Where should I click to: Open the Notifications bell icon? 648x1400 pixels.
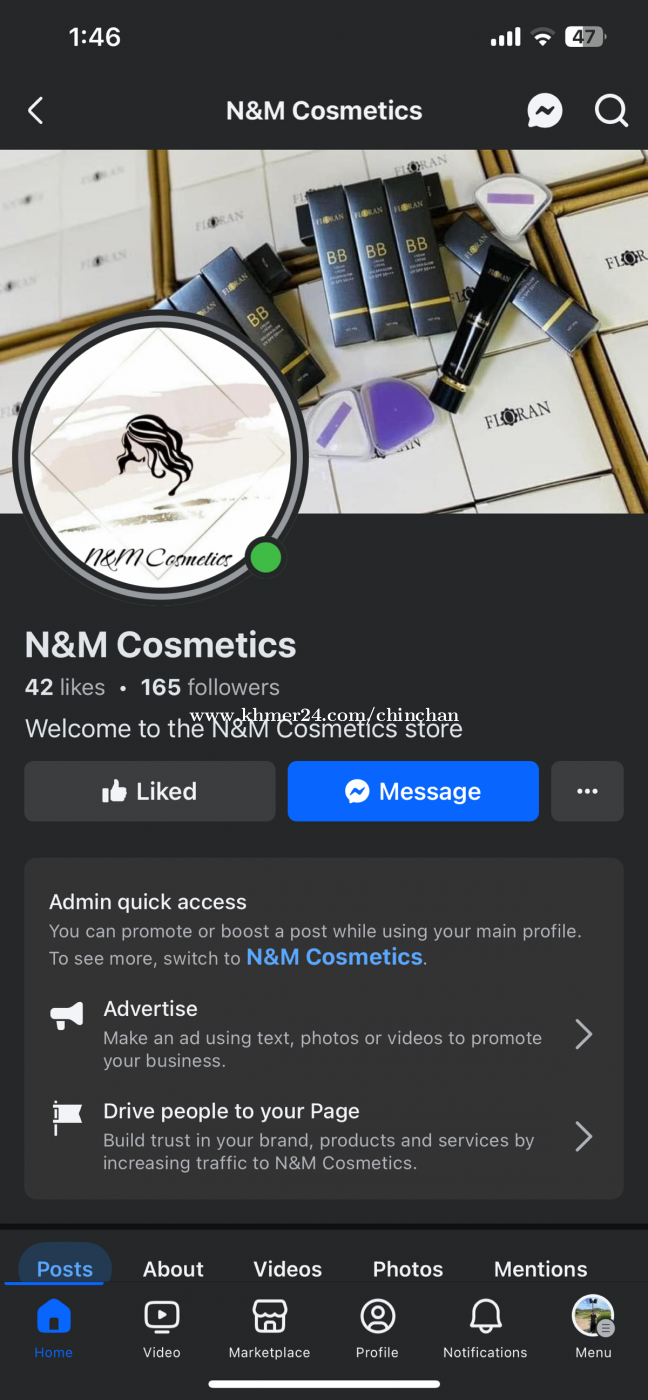pyautogui.click(x=486, y=1317)
